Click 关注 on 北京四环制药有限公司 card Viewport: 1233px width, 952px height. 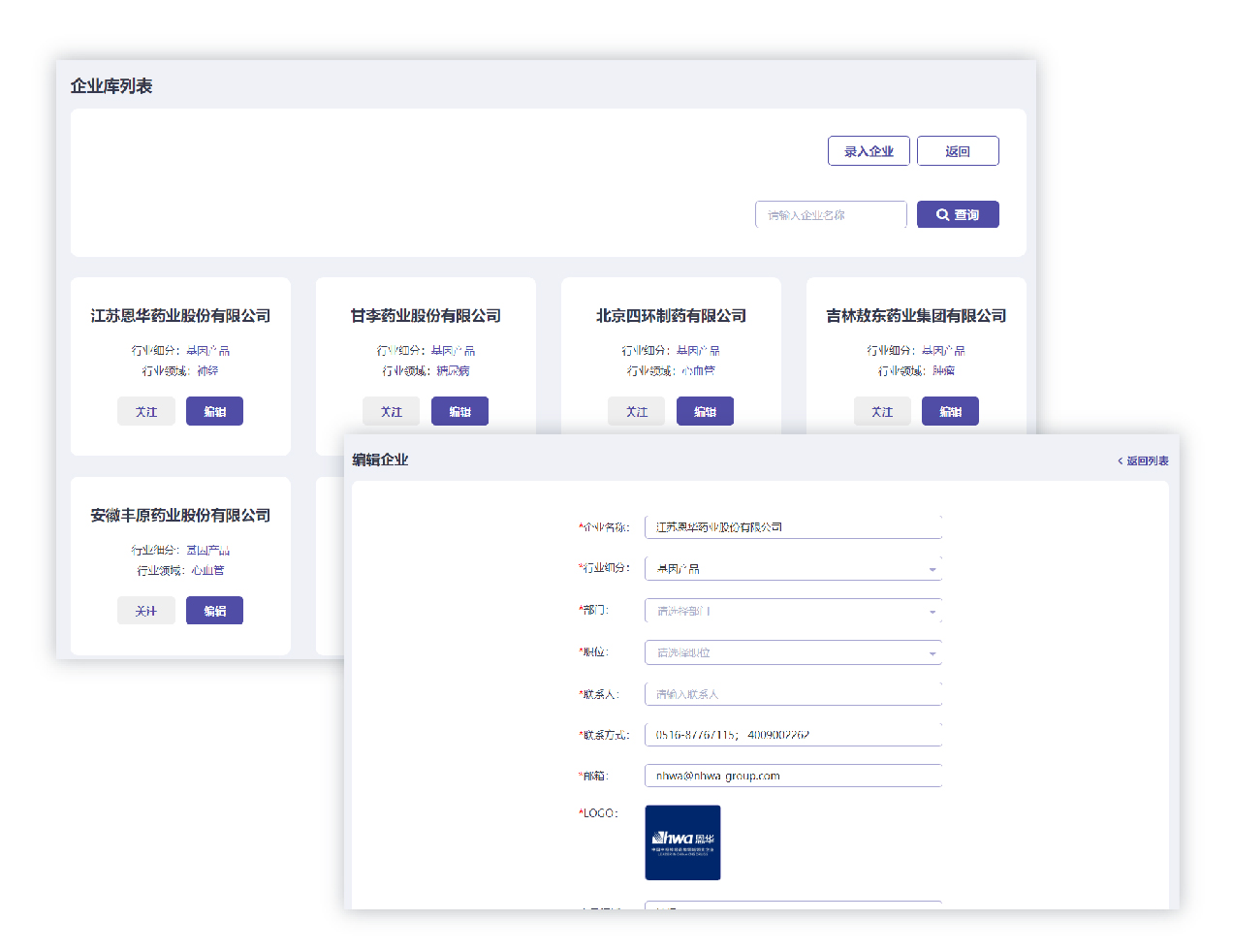pos(636,411)
